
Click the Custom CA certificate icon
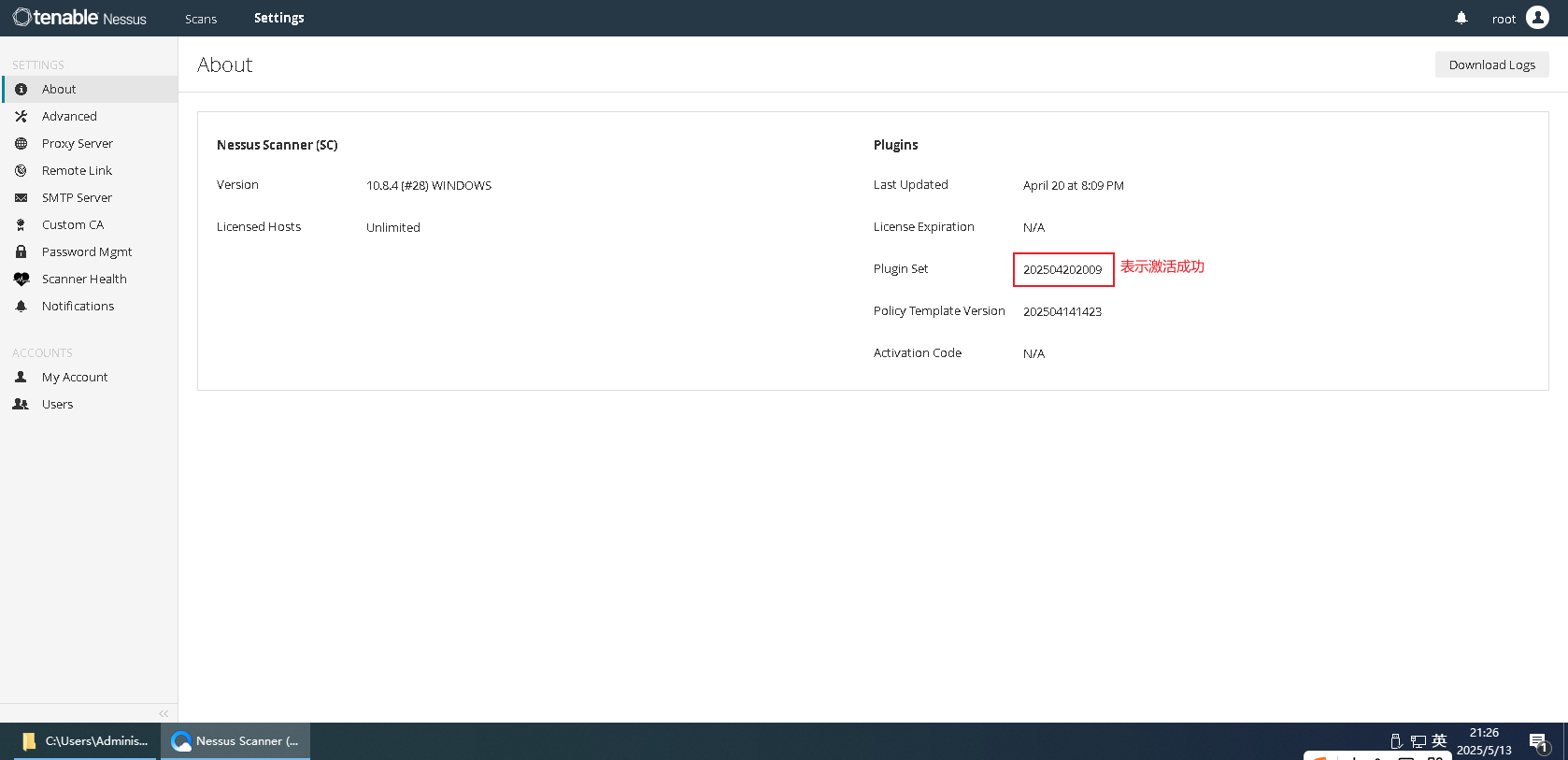pyautogui.click(x=21, y=225)
